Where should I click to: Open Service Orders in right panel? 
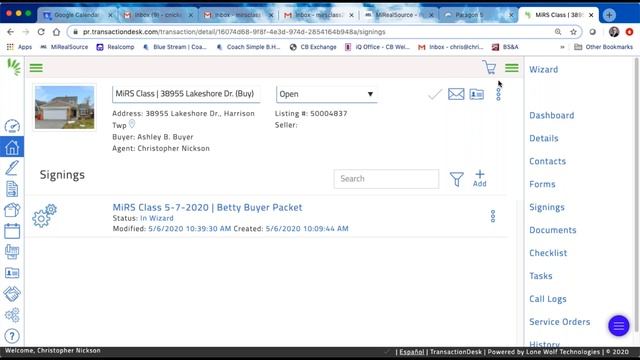pos(560,322)
